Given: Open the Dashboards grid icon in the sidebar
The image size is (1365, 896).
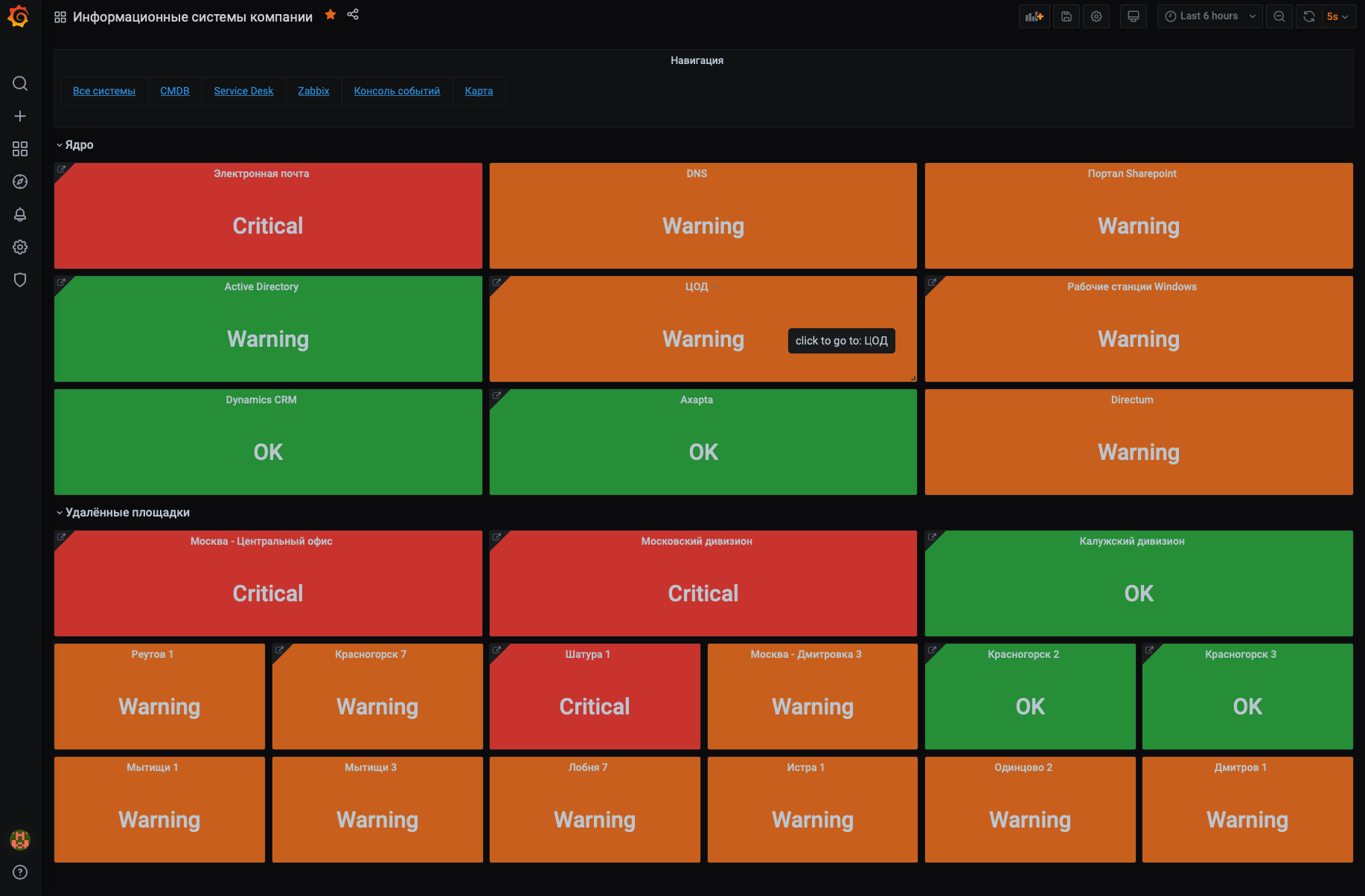Looking at the screenshot, I should pos(20,149).
